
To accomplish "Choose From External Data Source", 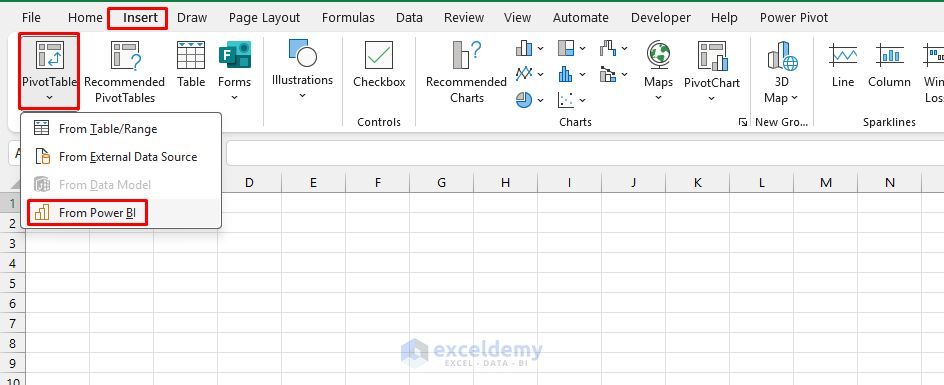I will [121, 157].
